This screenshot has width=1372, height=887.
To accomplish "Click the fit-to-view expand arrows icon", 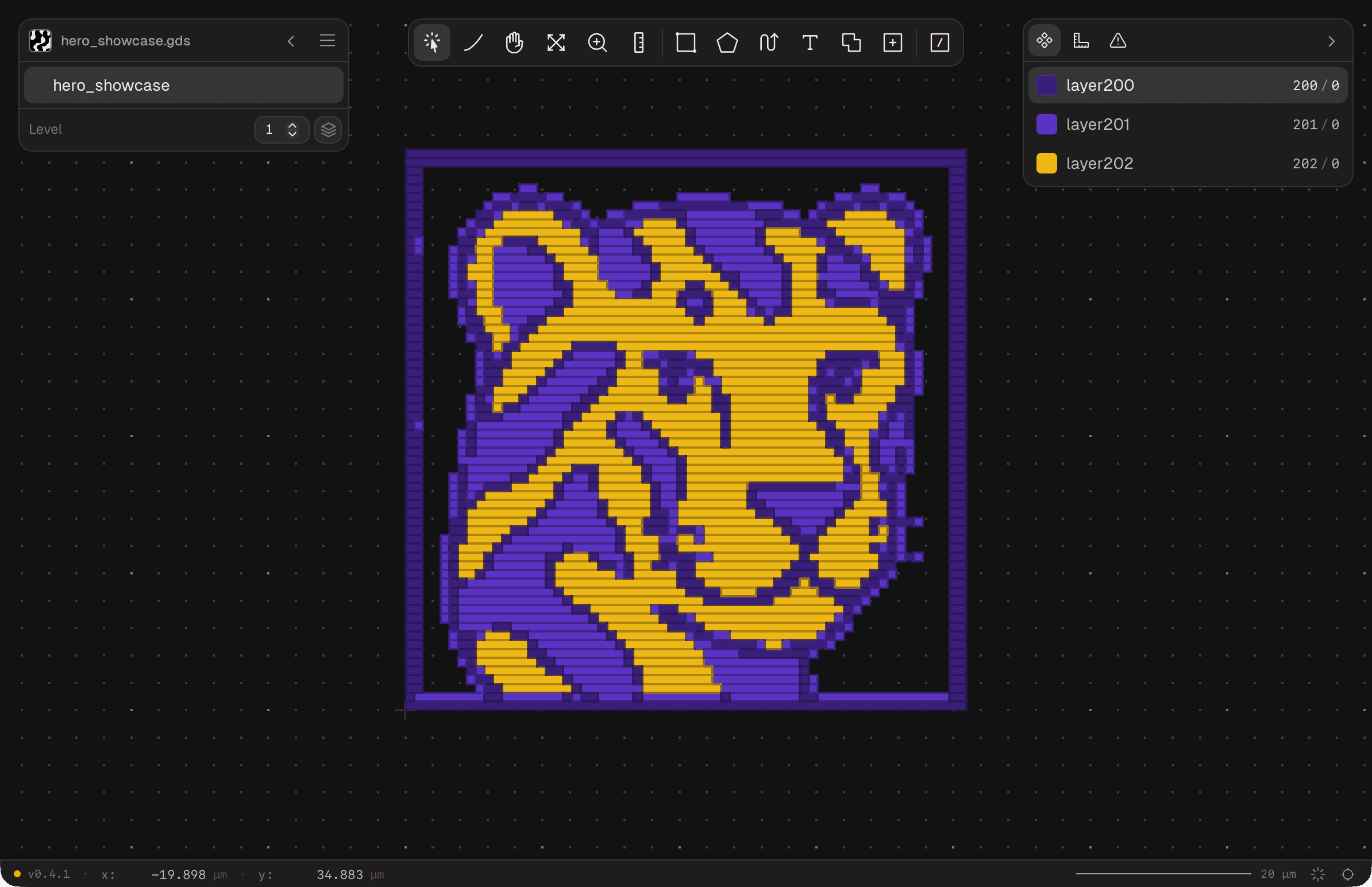I will coord(556,42).
